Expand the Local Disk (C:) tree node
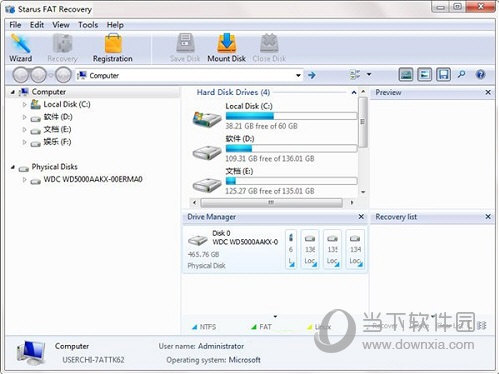Viewport: 499px width, 374px height. [24, 104]
